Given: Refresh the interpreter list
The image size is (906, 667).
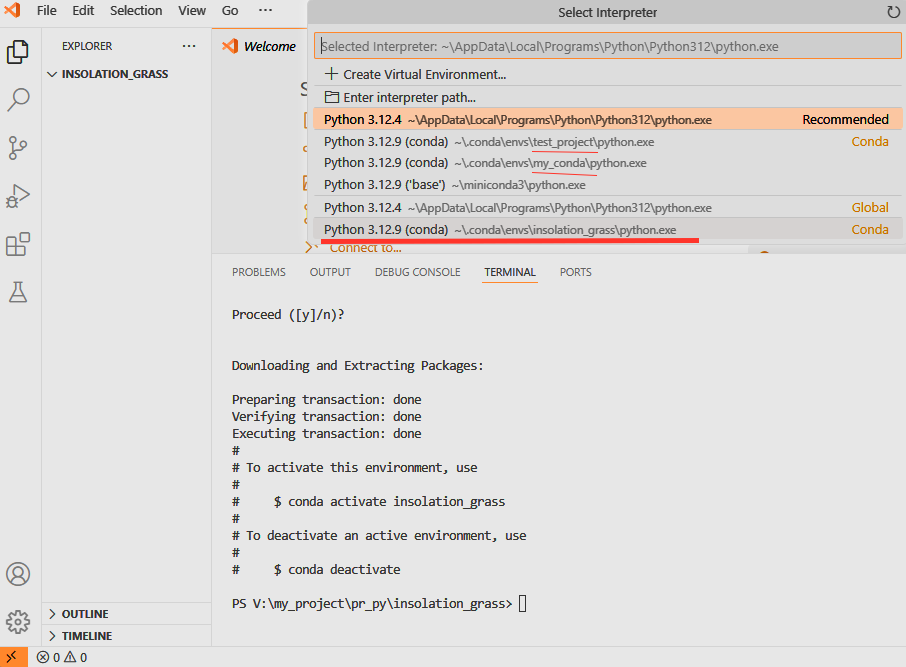Looking at the screenshot, I should tap(893, 12).
